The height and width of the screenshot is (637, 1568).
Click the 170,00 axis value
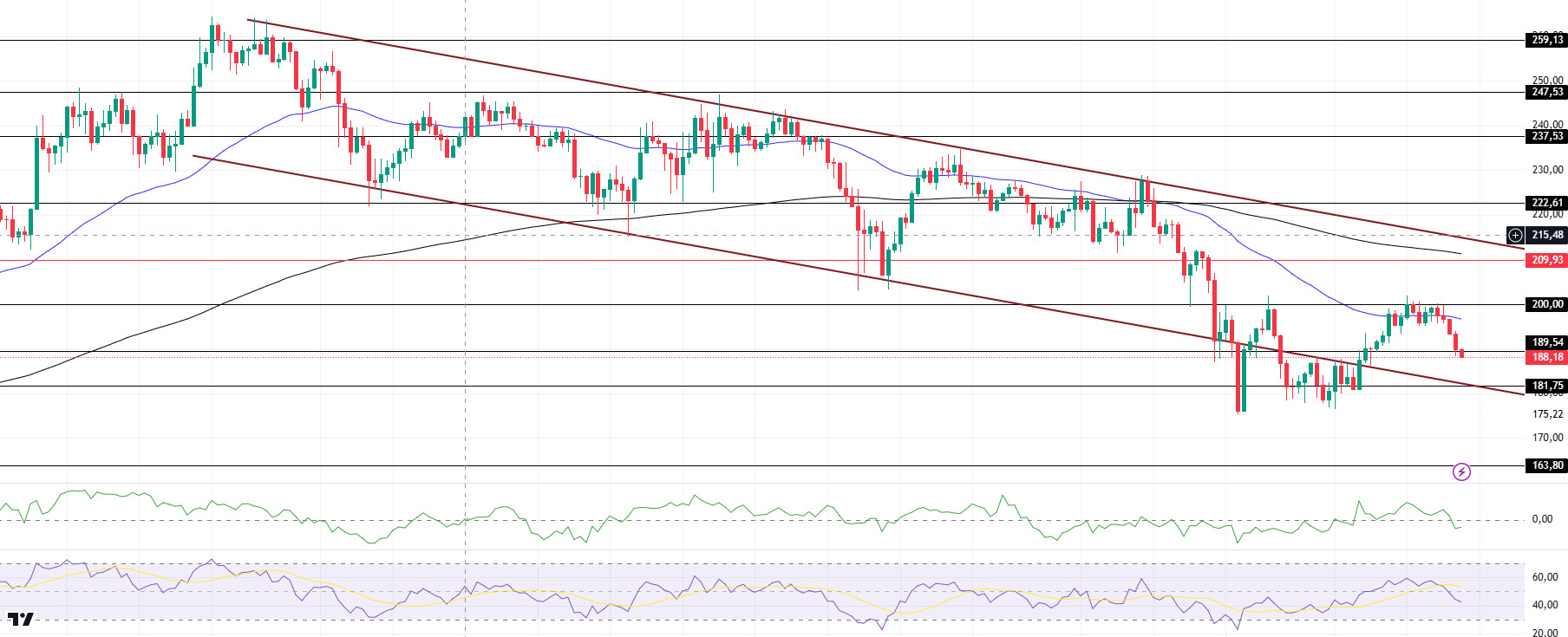click(x=1547, y=438)
